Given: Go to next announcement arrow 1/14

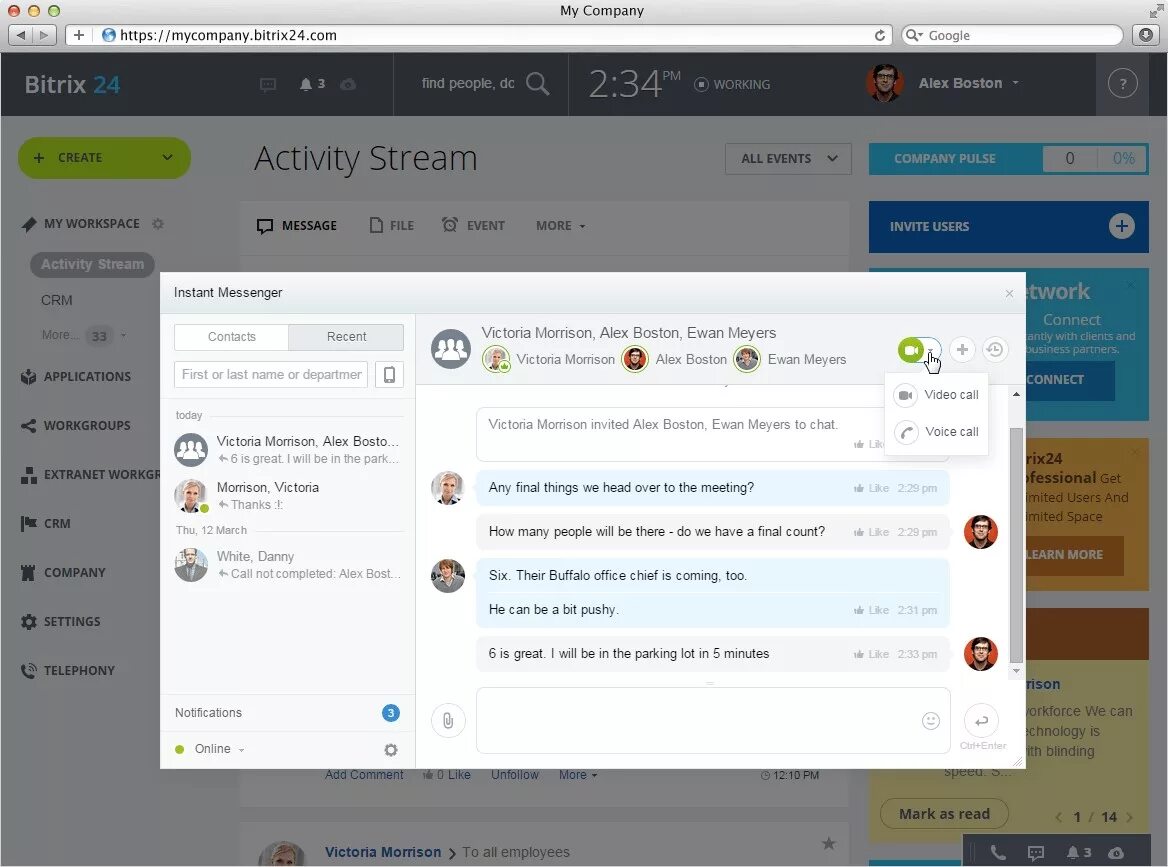Looking at the screenshot, I should click(1130, 817).
